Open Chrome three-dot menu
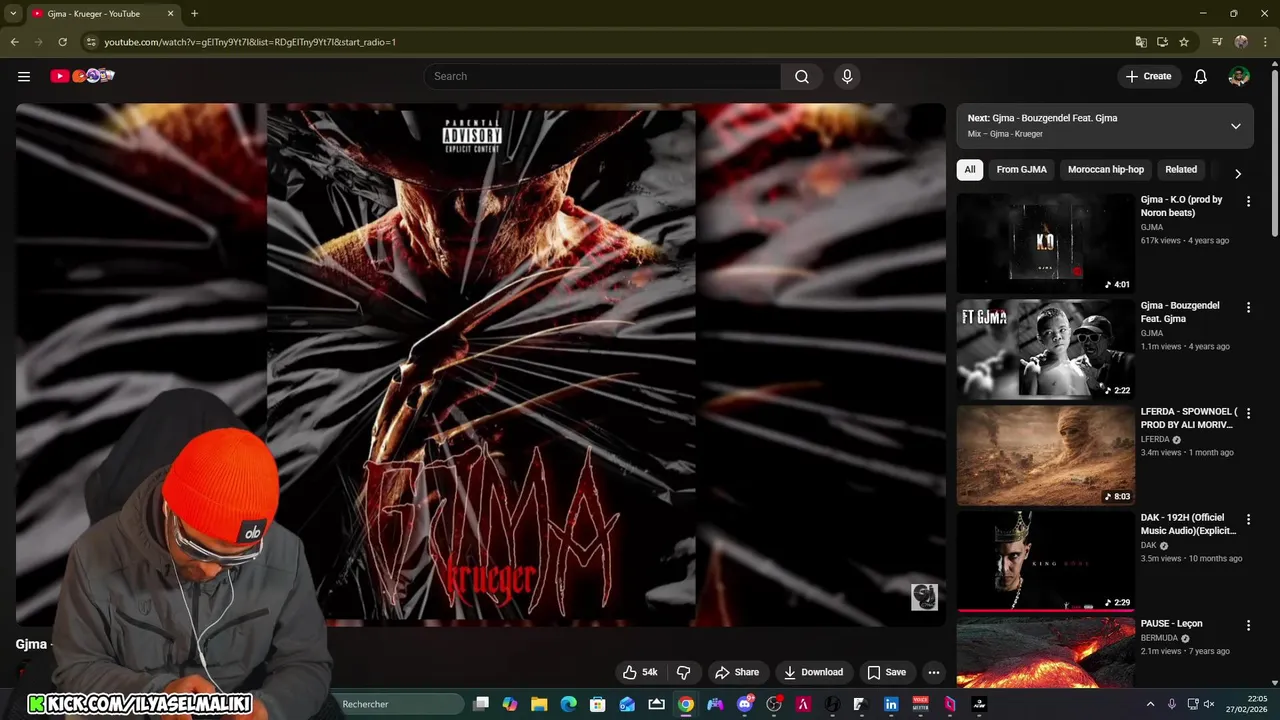1280x720 pixels. click(x=1265, y=42)
